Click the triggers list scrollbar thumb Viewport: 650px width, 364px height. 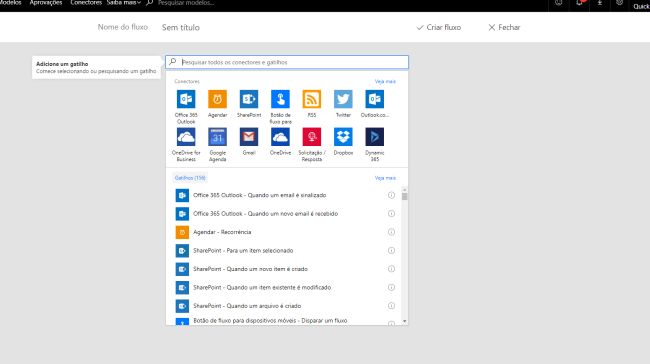click(405, 197)
